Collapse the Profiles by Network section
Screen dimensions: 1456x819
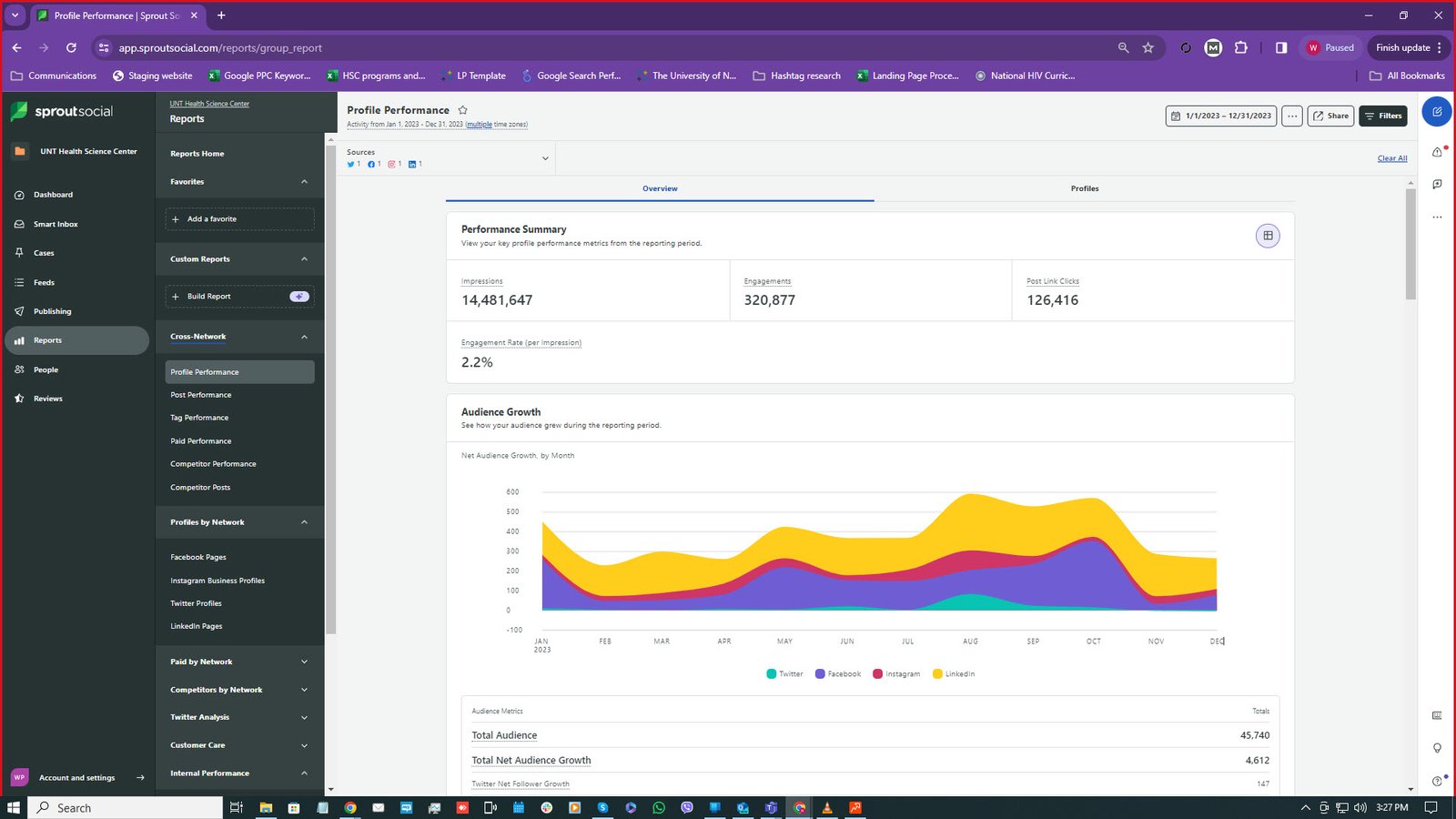point(304,522)
